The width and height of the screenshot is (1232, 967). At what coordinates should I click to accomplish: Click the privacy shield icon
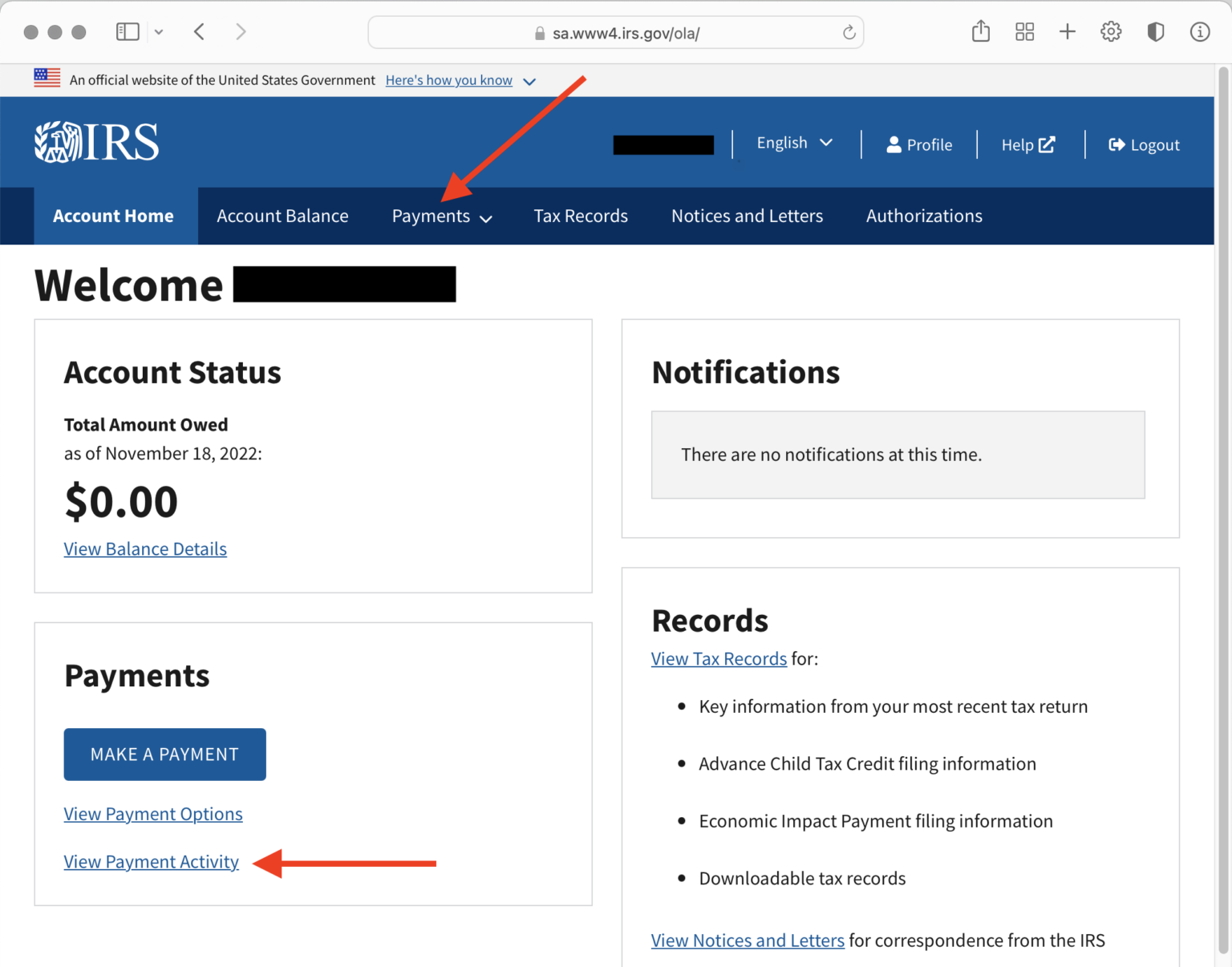[x=1155, y=31]
